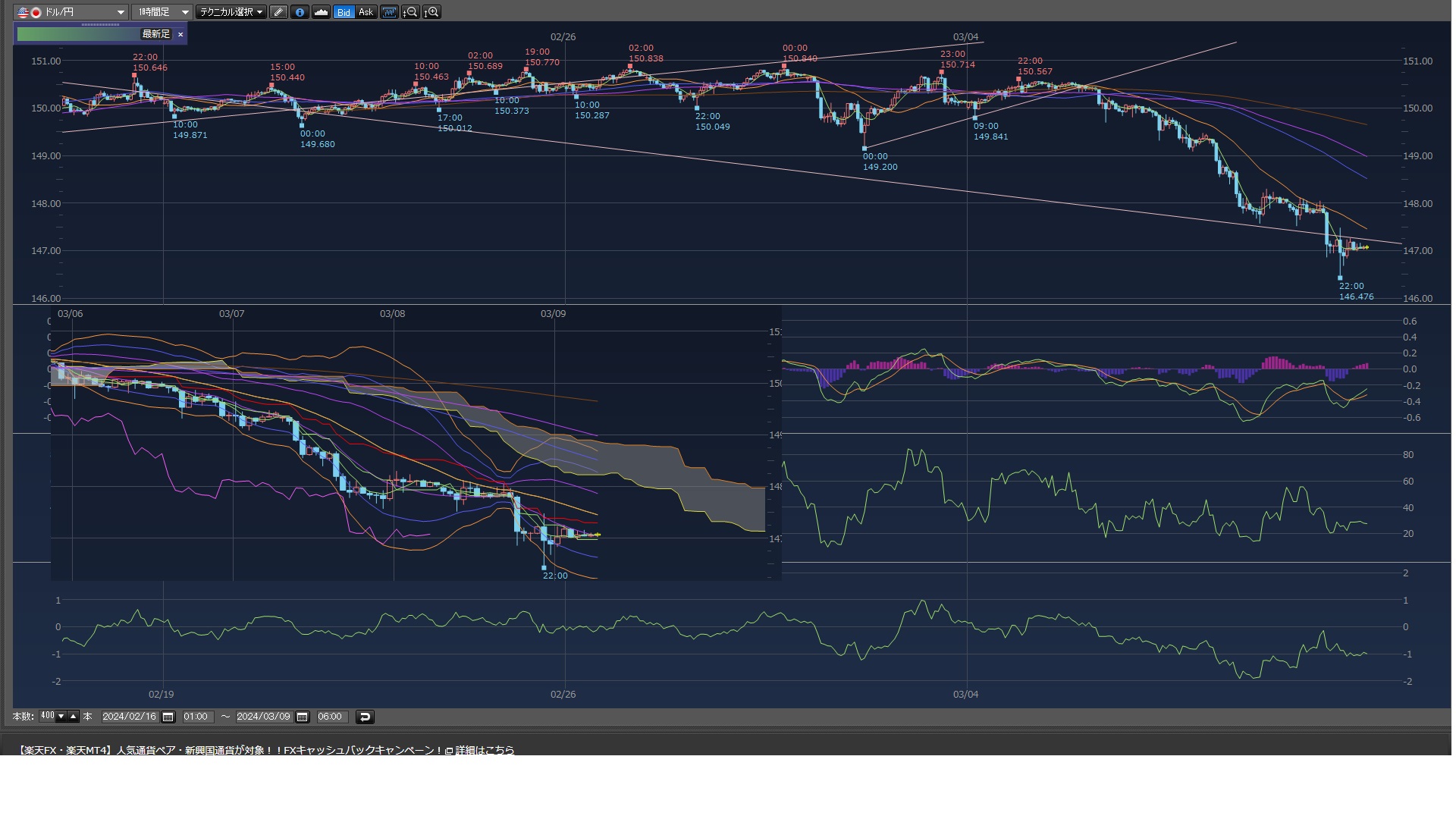Open the start date calendar icon
The image size is (1456, 819).
tap(168, 717)
